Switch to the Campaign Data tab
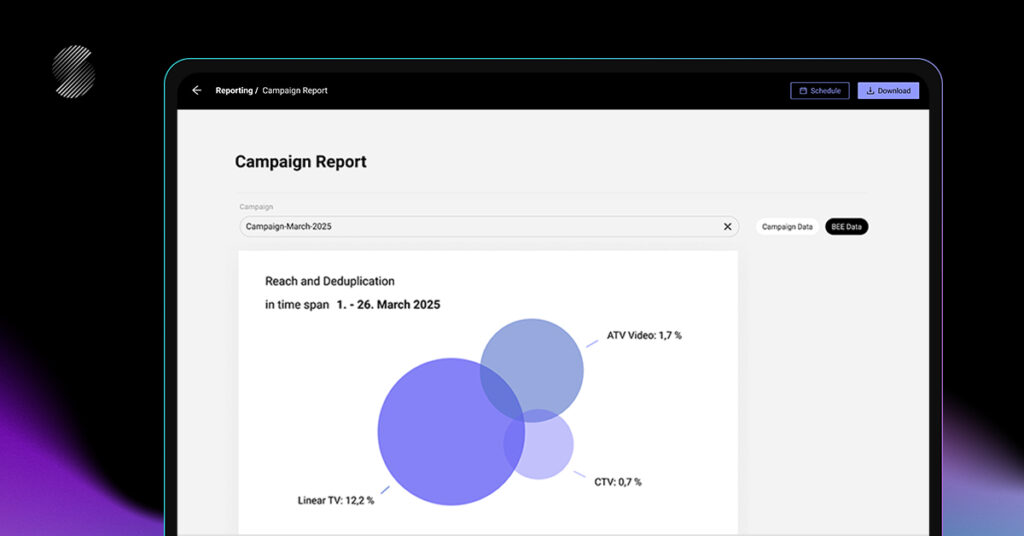Screen dimensions: 1024x536 pos(787,227)
